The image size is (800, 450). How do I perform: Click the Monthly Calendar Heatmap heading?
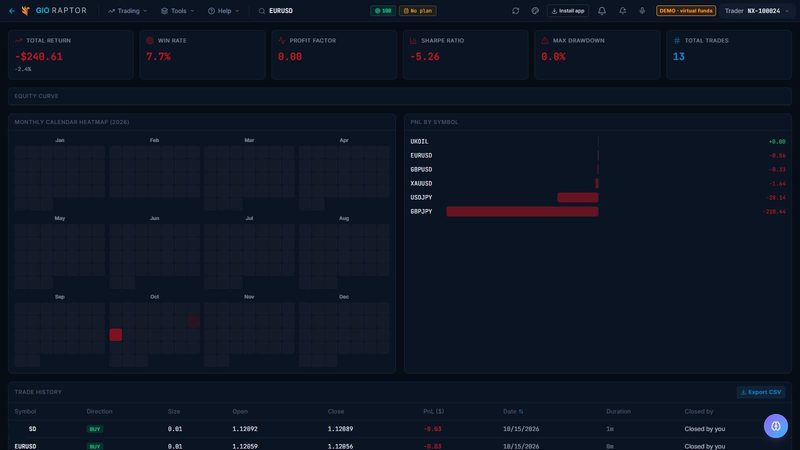pyautogui.click(x=71, y=122)
